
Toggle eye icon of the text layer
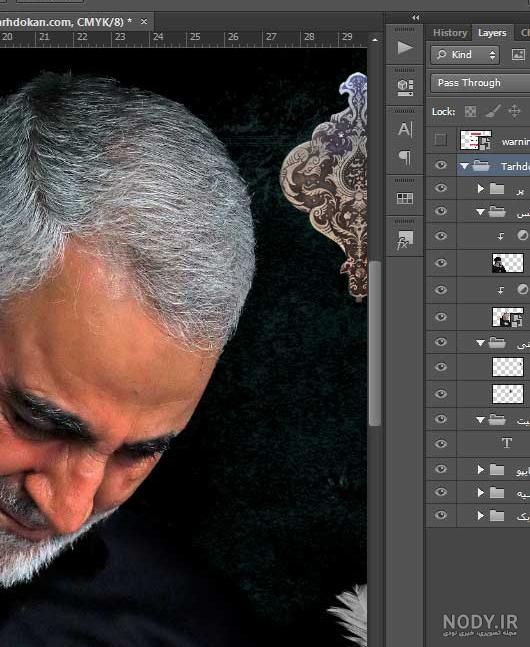(x=441, y=444)
